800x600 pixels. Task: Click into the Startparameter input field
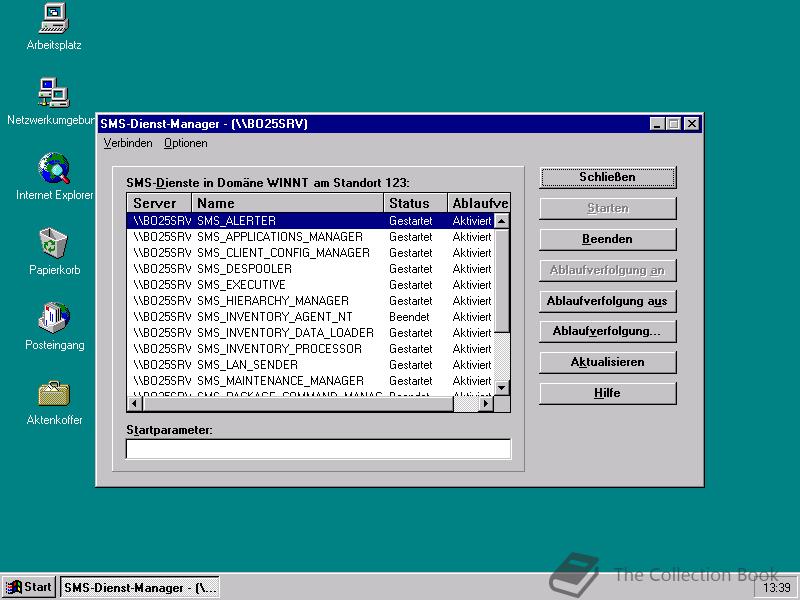click(x=318, y=449)
